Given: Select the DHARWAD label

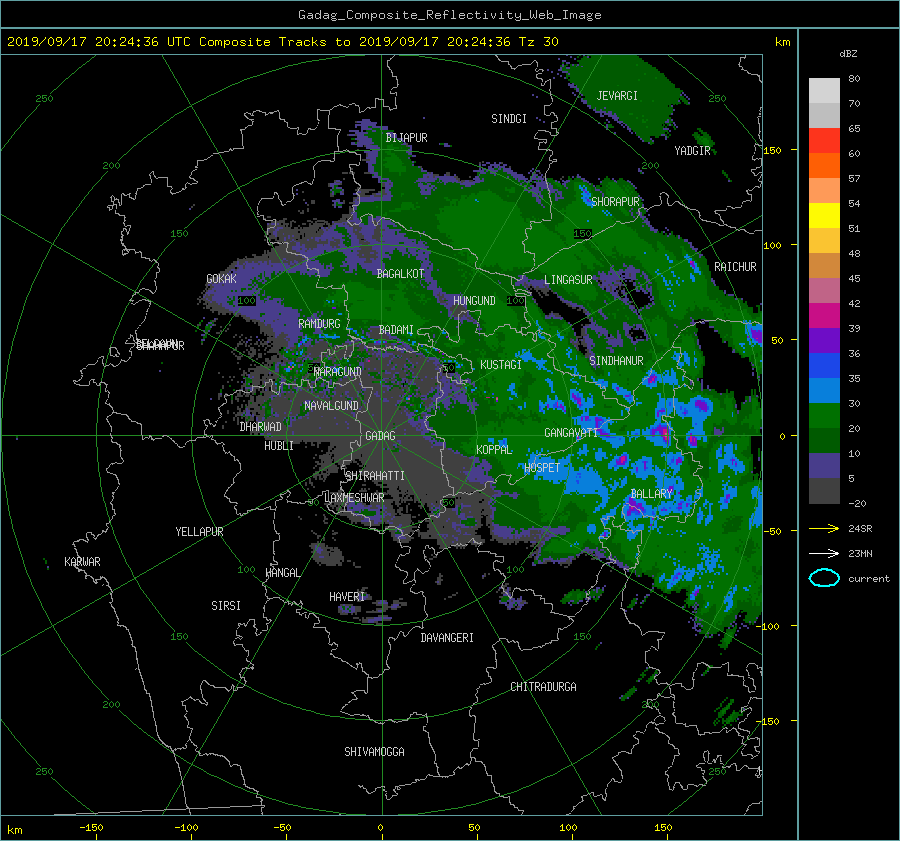Looking at the screenshot, I should pyautogui.click(x=260, y=427).
